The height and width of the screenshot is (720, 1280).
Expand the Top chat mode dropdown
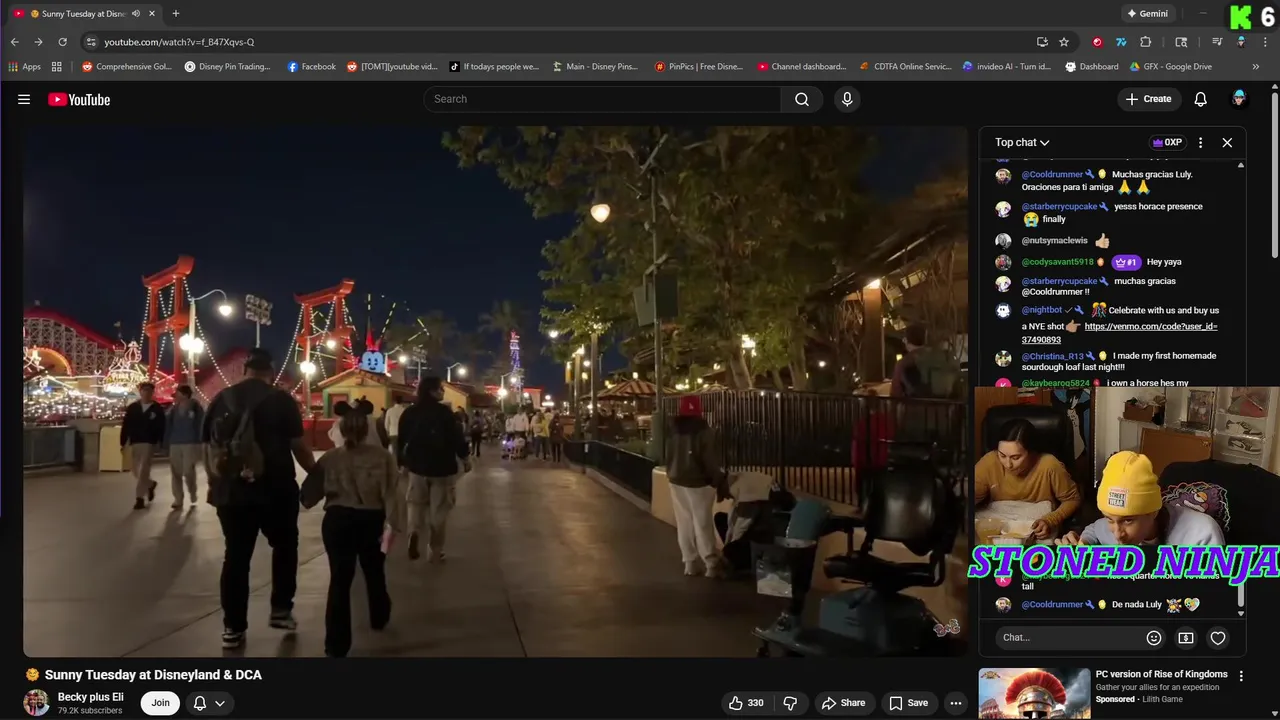pos(1022,142)
